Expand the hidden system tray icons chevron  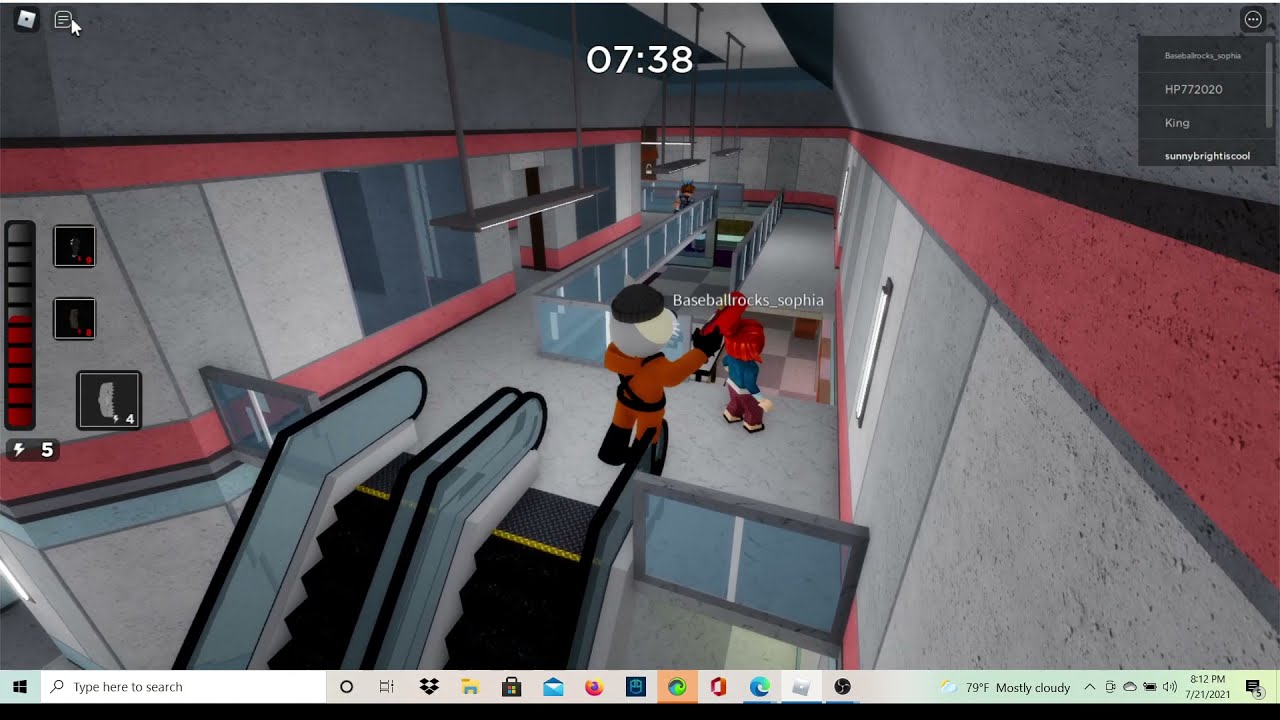tap(1090, 687)
